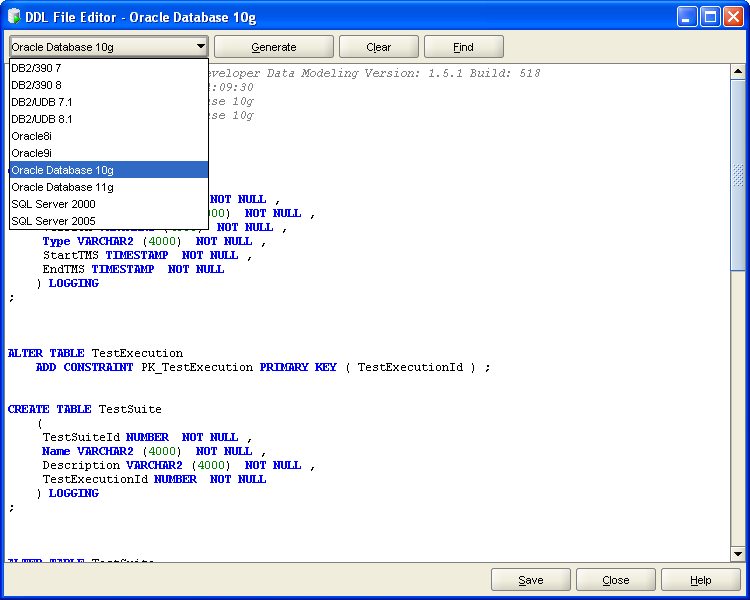This screenshot has width=750, height=600.
Task: Choose DB2/UDB 8.1 option
Action: pyautogui.click(x=109, y=119)
